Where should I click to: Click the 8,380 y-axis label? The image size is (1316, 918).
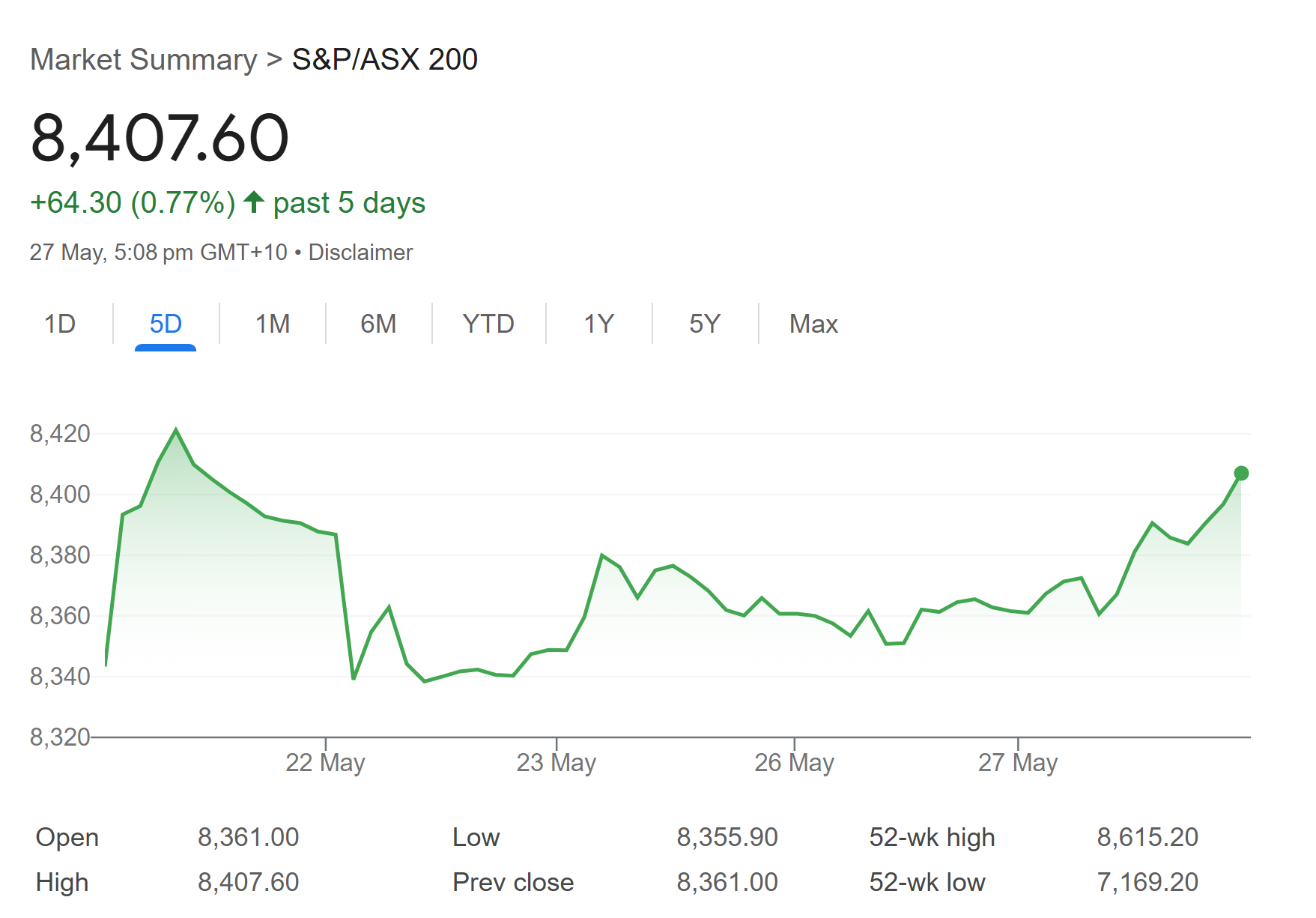pyautogui.click(x=60, y=555)
